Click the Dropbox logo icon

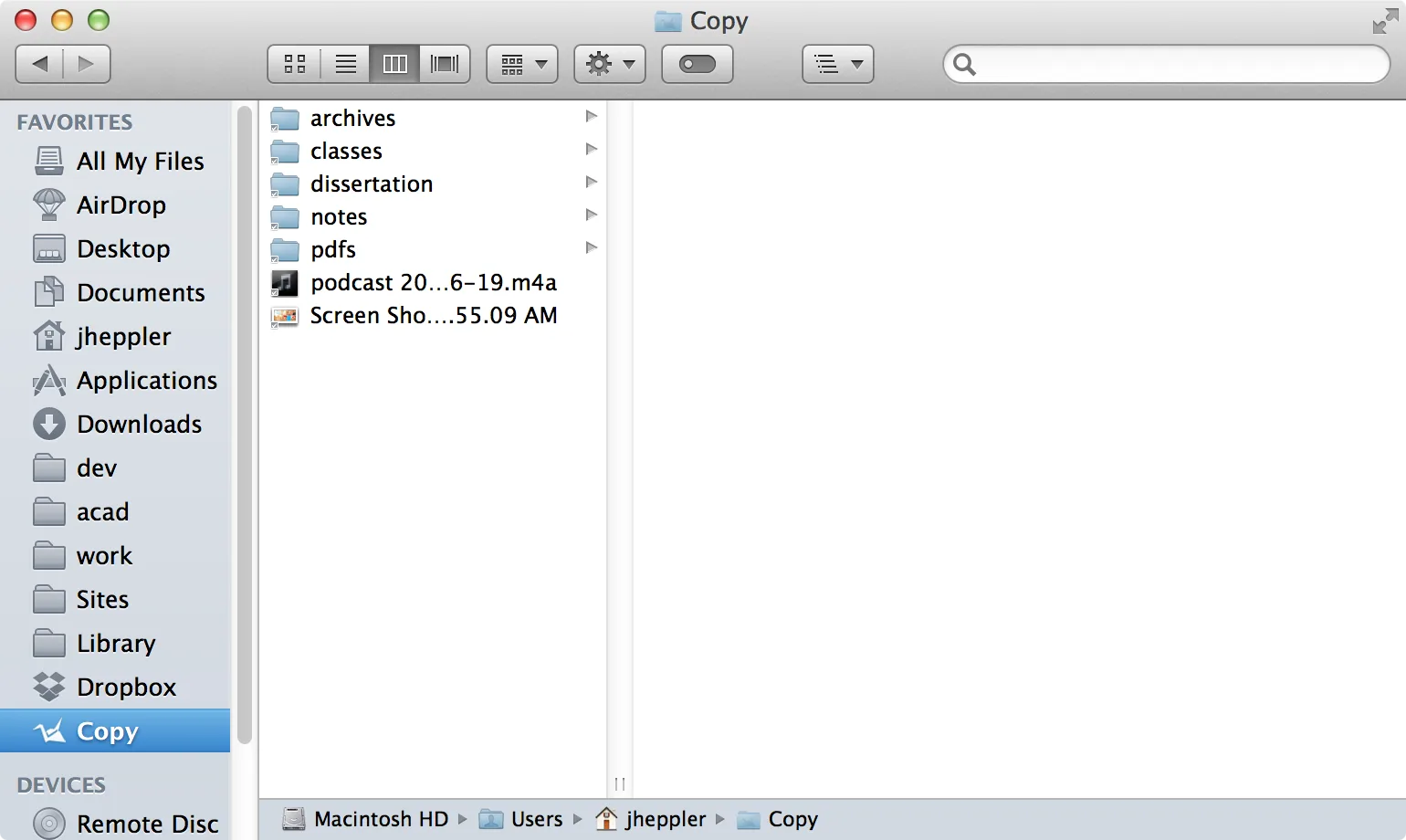coord(49,687)
